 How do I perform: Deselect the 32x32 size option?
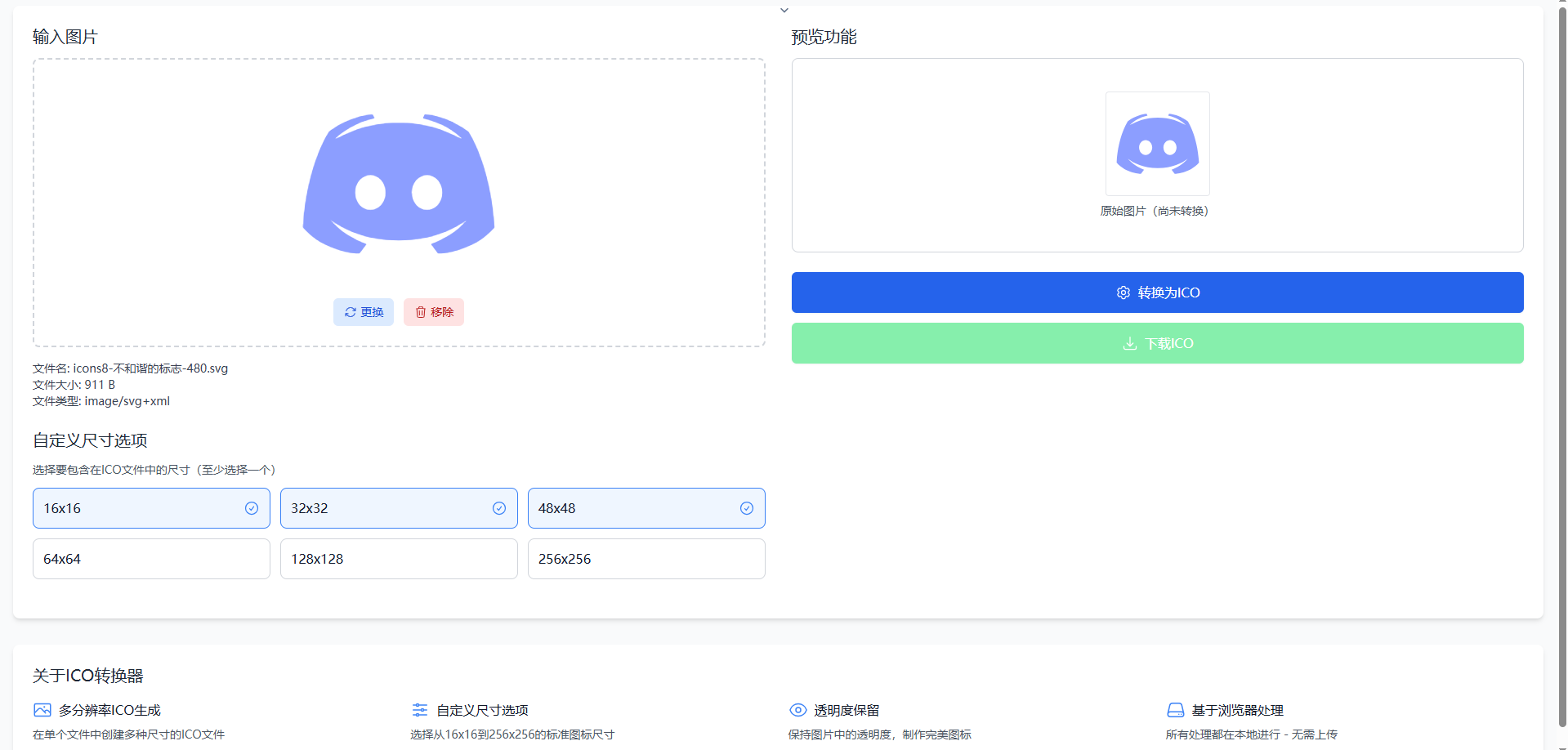point(498,507)
